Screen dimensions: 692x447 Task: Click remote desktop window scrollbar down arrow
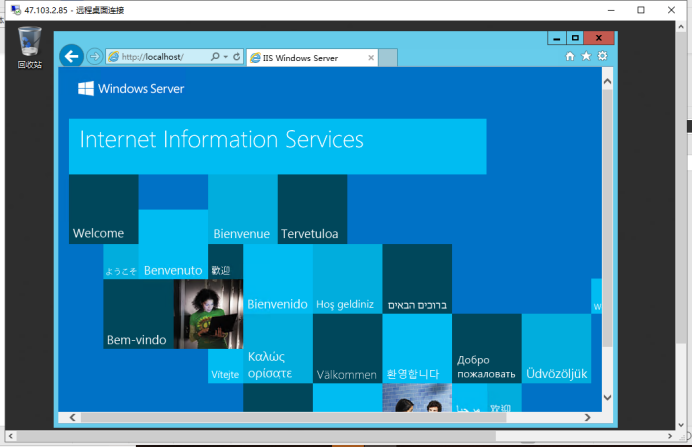(681, 425)
